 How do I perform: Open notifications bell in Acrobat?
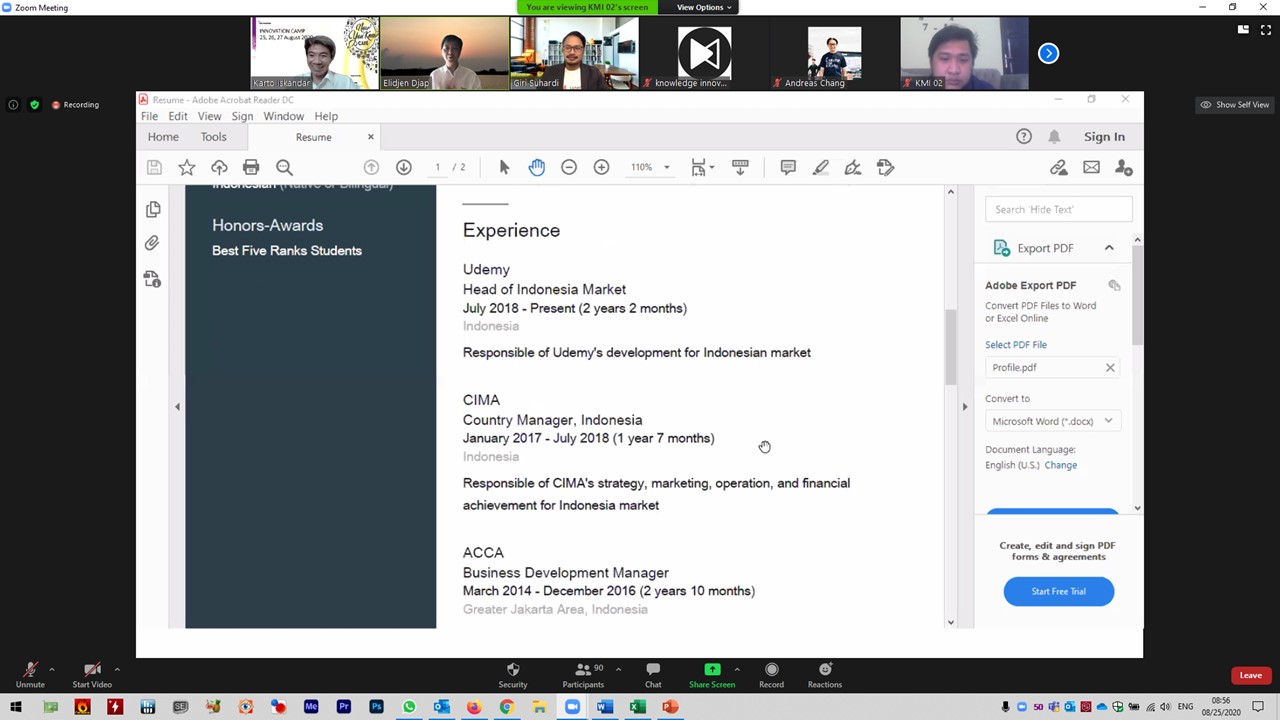tap(1054, 136)
